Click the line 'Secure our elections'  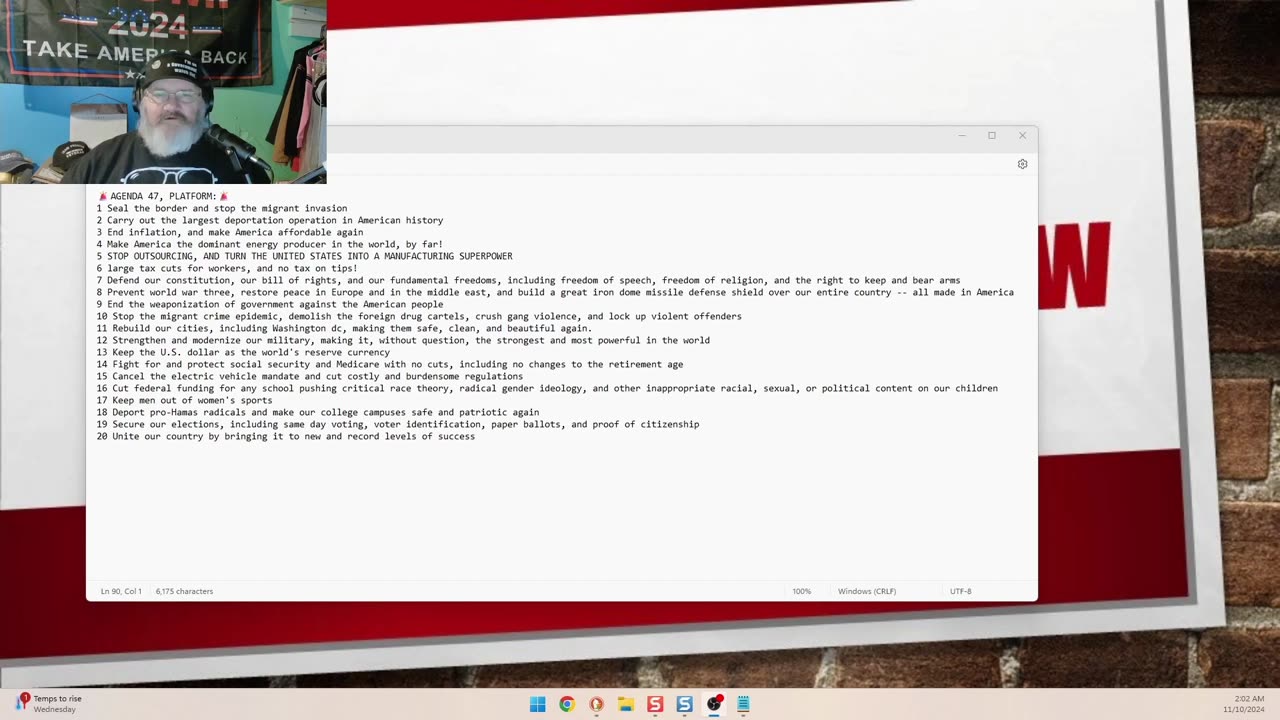point(398,424)
